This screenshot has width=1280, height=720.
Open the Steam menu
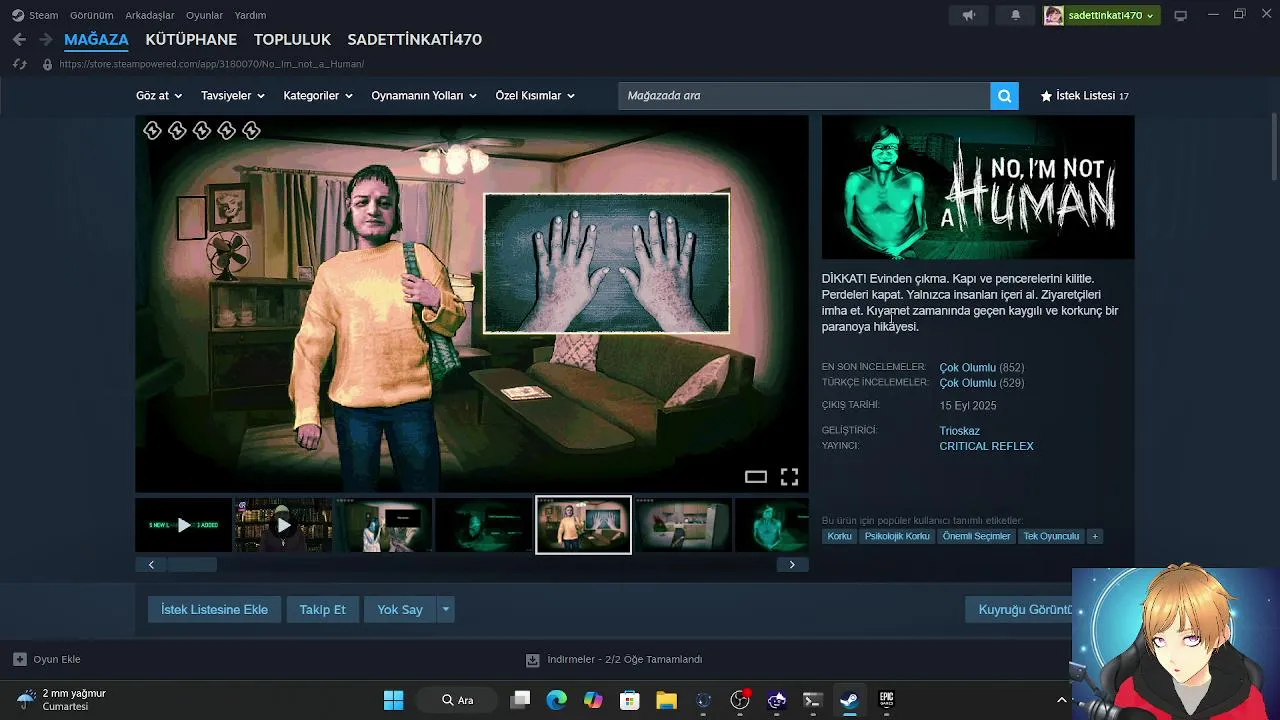[x=35, y=15]
